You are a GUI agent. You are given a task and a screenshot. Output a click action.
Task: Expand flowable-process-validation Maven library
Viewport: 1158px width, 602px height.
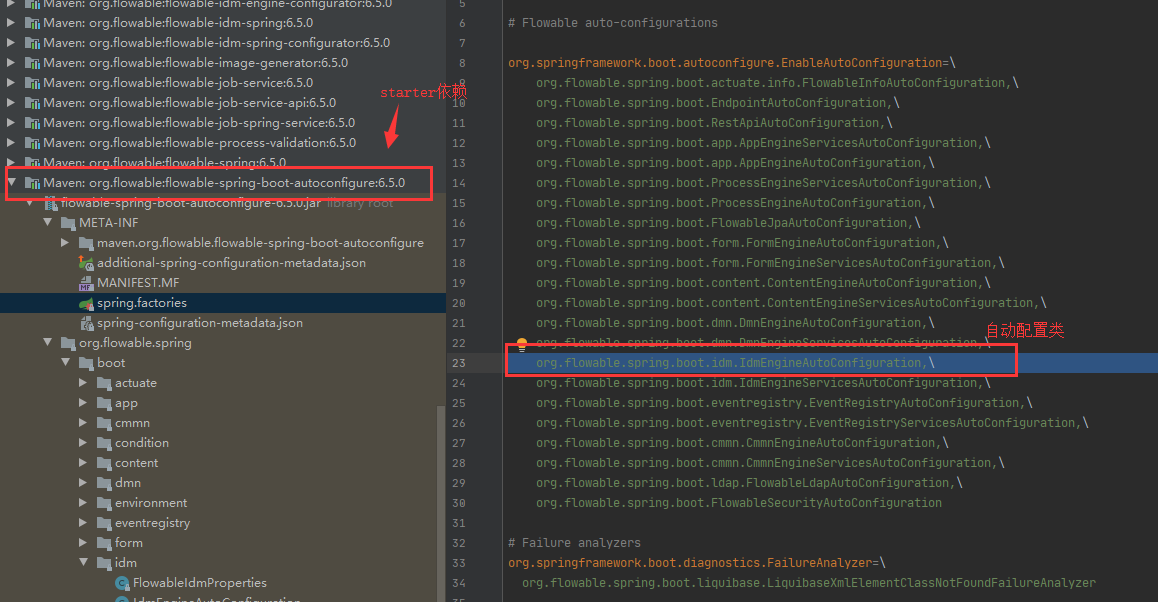pyautogui.click(x=11, y=143)
